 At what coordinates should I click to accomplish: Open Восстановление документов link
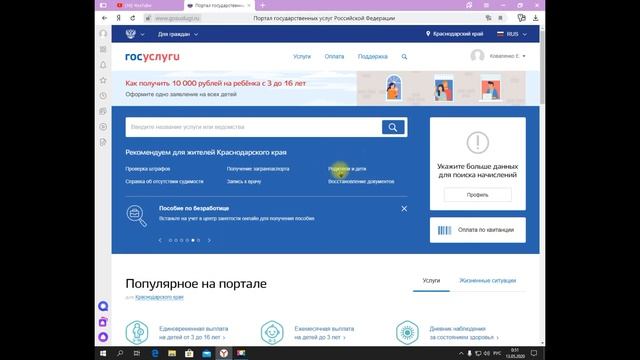click(x=361, y=182)
